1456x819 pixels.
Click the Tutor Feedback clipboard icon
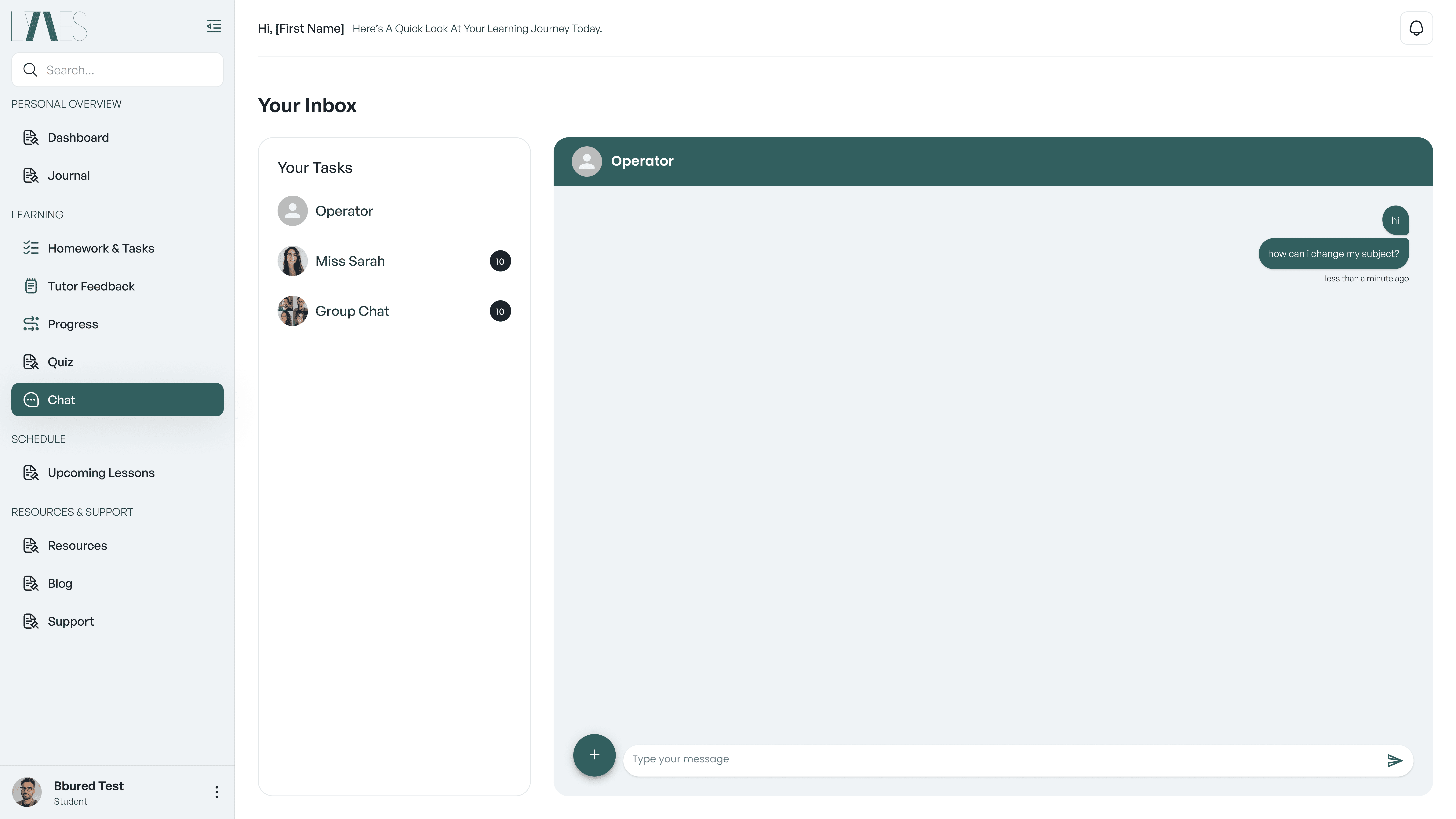(31, 286)
